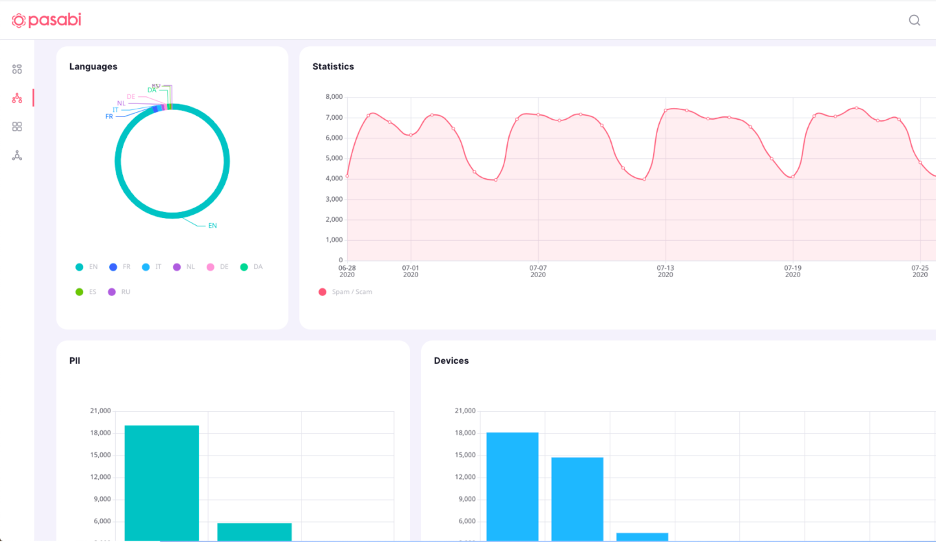Image resolution: width=936 pixels, height=542 pixels.
Task: Click the tallest teal bar in PII chart
Action: point(162,483)
